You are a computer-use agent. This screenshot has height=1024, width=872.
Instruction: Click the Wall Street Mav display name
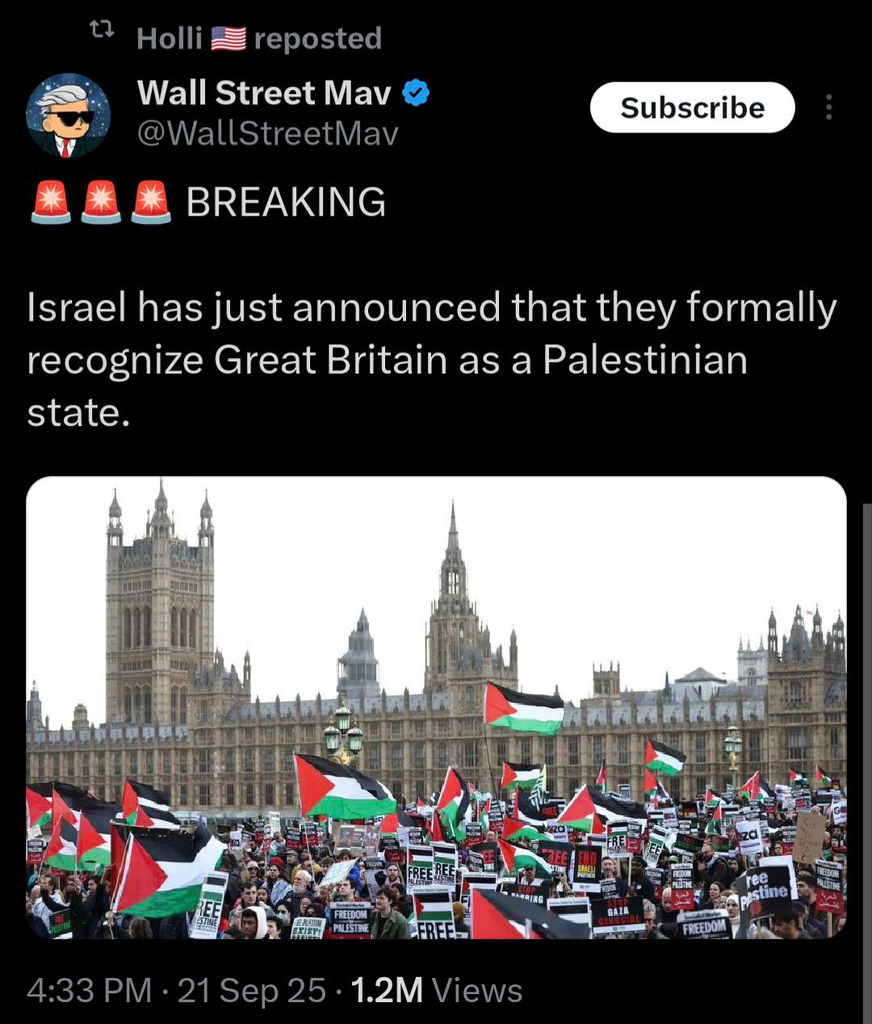[x=264, y=93]
